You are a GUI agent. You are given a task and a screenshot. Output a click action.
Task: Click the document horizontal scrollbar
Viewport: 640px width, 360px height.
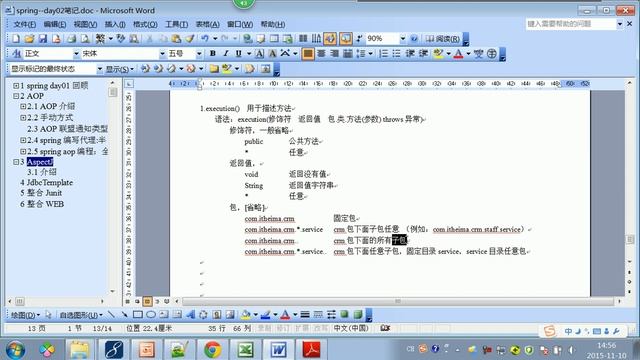tap(398, 302)
